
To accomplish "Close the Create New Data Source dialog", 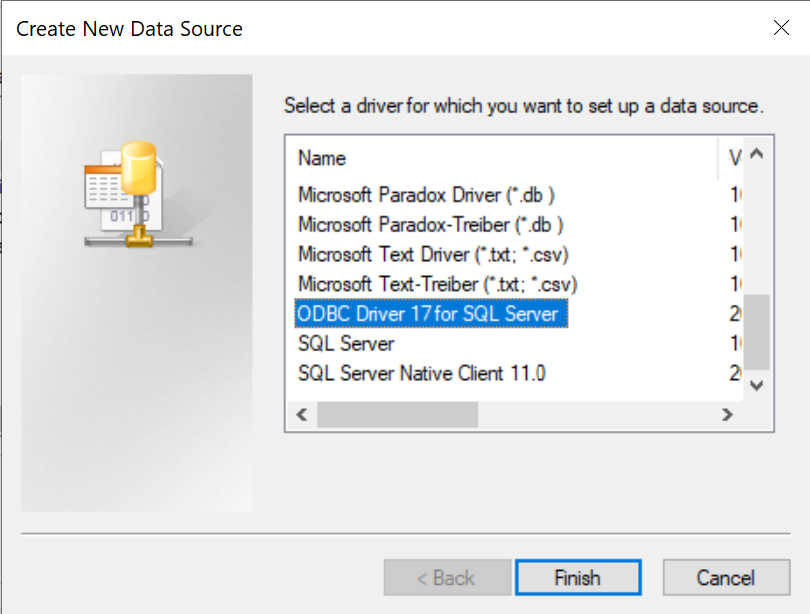I will pos(781,28).
